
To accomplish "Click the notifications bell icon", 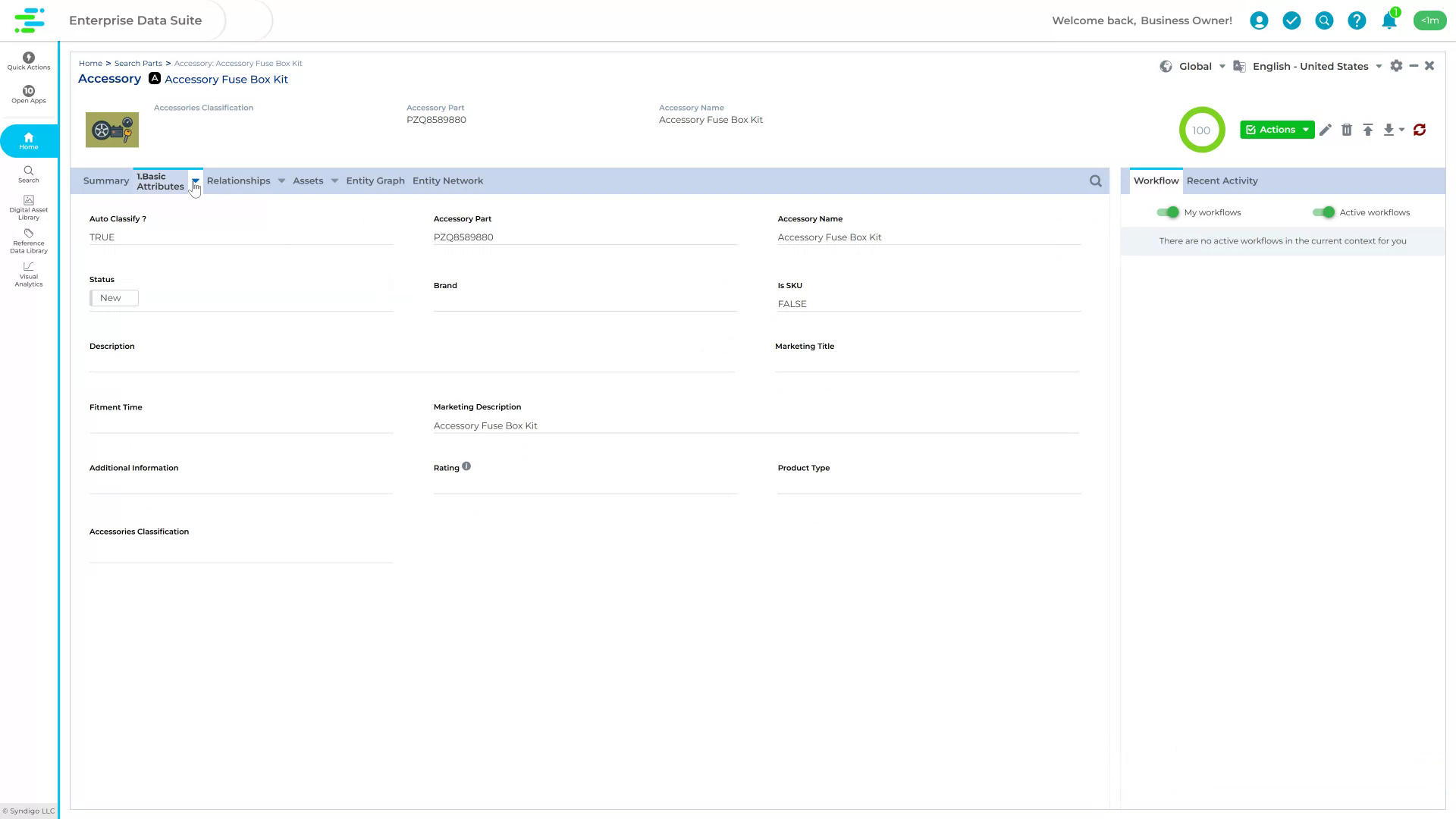I will 1389,20.
